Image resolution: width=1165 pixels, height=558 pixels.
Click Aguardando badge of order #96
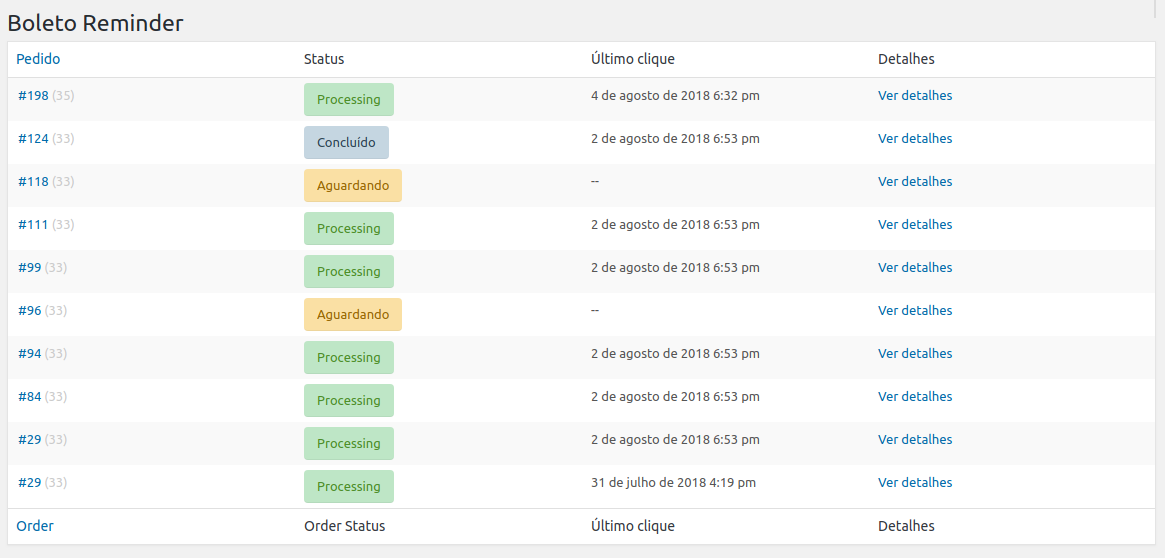(x=353, y=314)
